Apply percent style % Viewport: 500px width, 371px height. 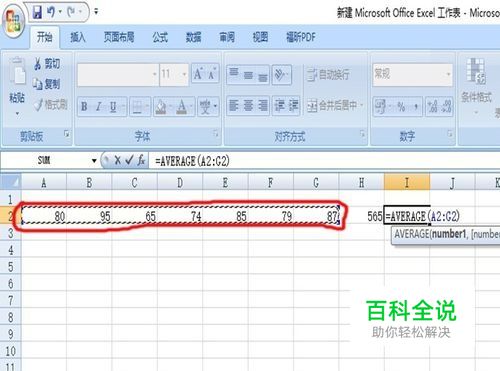click(401, 106)
